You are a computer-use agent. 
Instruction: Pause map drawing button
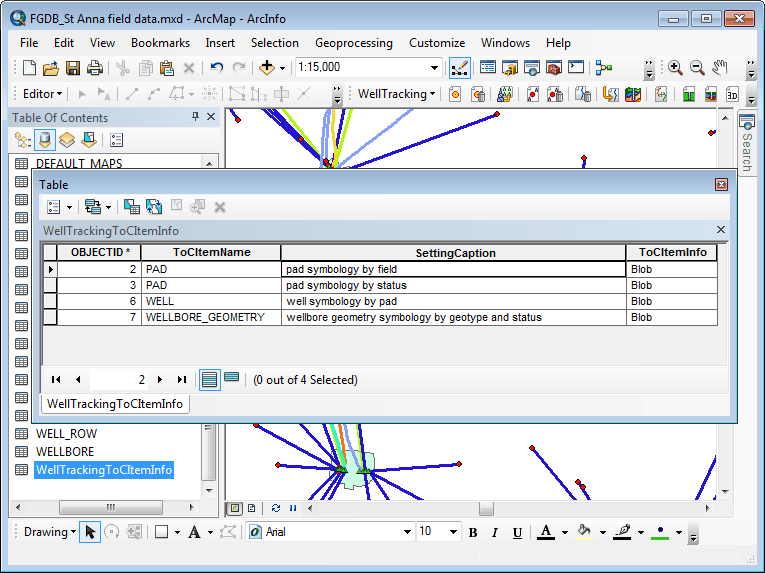(x=293, y=509)
